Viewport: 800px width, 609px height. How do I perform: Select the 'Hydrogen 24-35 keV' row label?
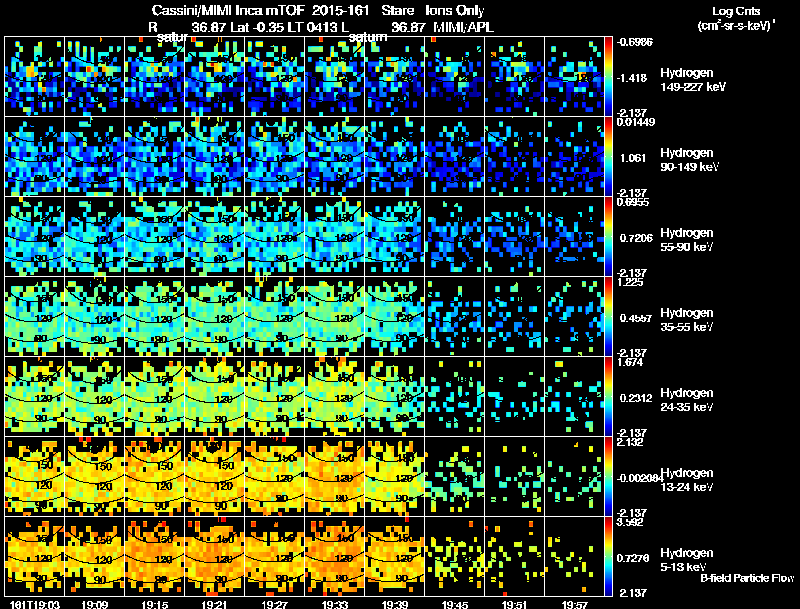pos(687,400)
